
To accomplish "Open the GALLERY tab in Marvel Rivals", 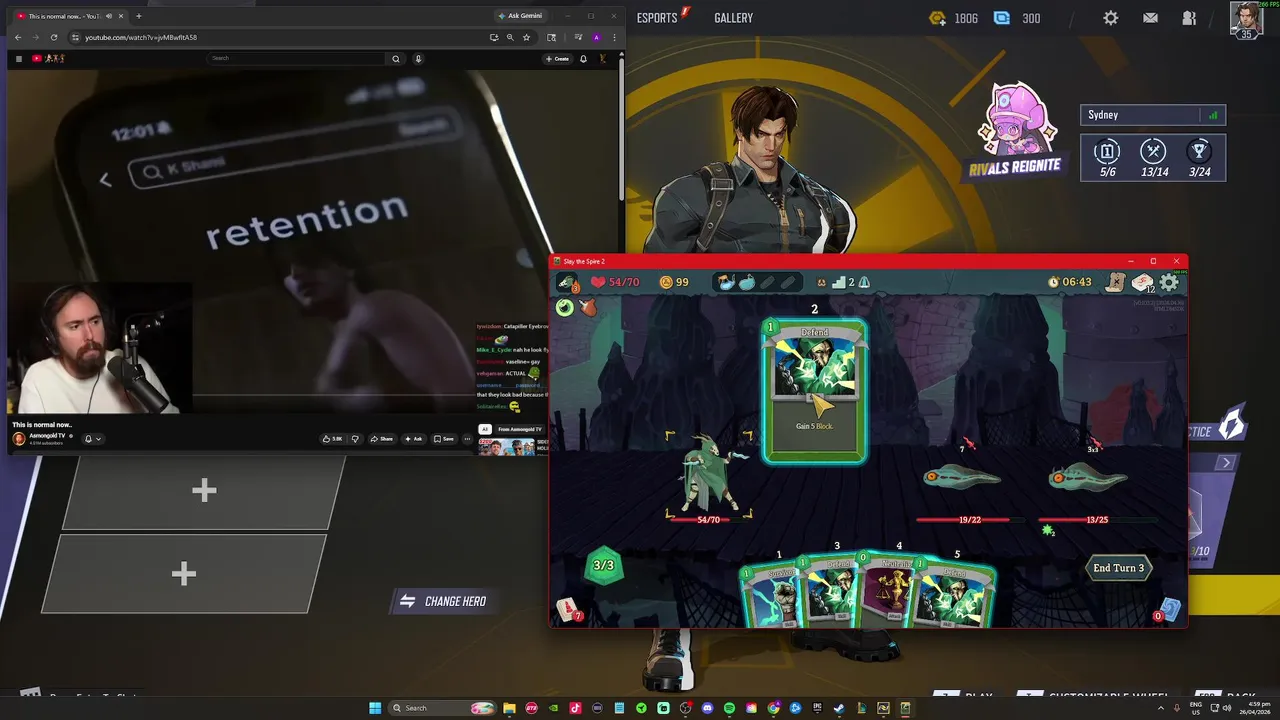I will [x=733, y=18].
